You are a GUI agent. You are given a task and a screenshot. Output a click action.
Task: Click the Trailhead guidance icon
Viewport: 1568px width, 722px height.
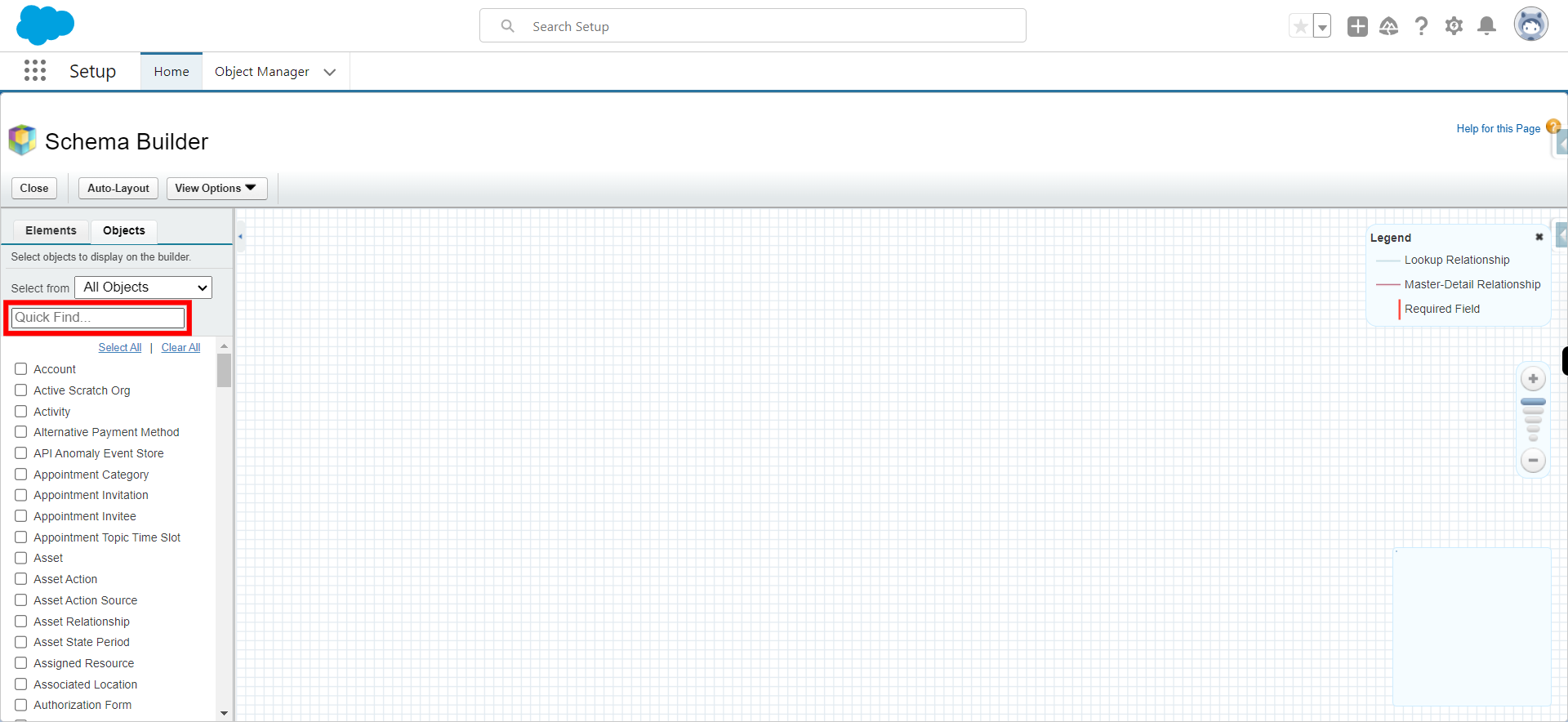(1389, 26)
